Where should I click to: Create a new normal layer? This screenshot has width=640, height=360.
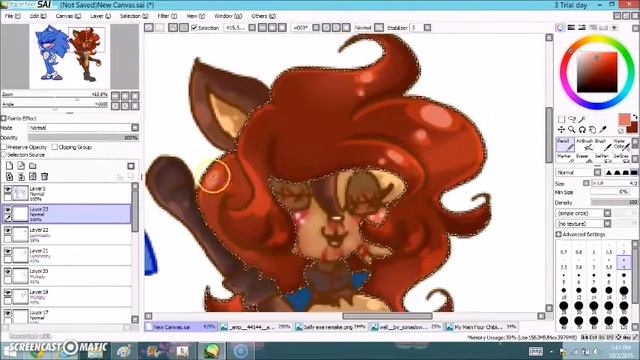click(9, 166)
